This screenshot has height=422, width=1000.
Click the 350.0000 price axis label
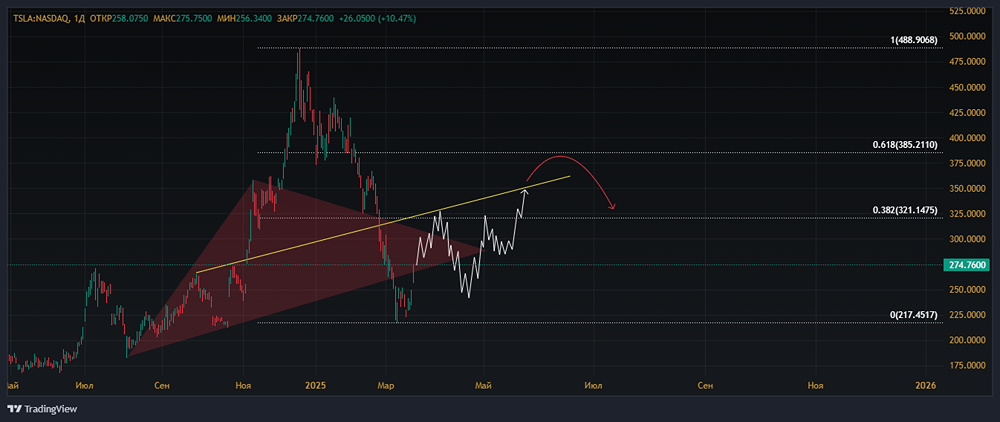[967, 189]
